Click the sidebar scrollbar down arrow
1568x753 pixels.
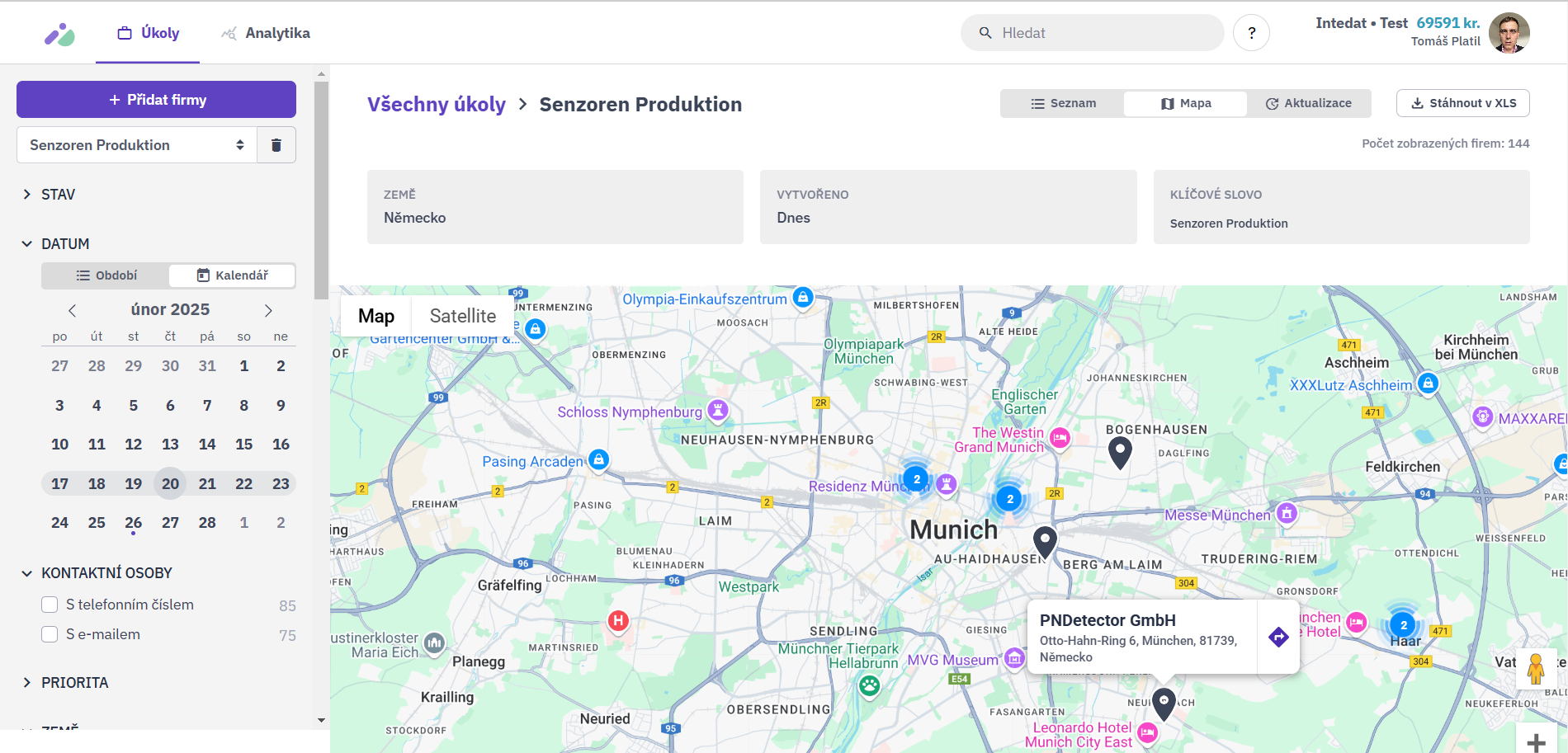click(321, 720)
